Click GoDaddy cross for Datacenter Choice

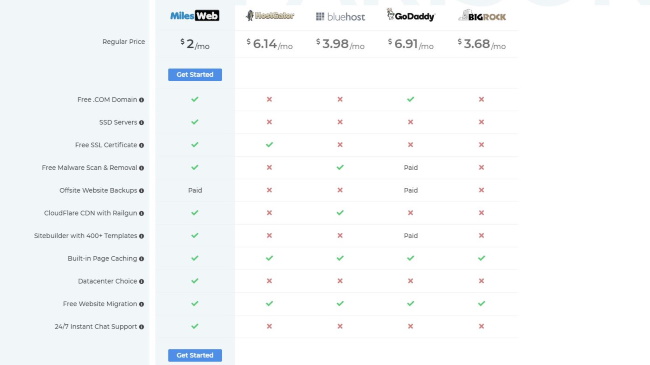pos(410,281)
